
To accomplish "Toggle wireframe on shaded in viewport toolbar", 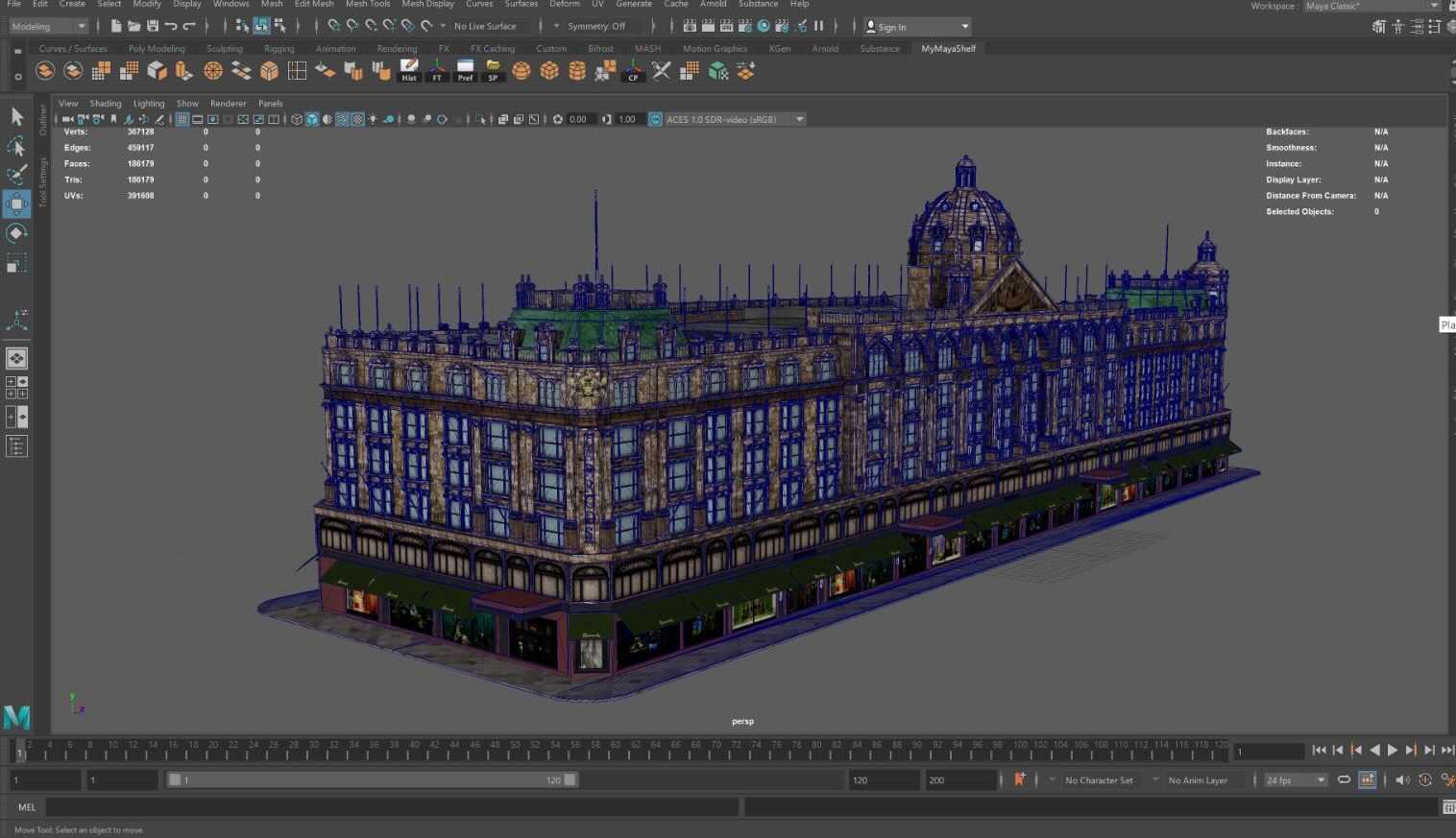I will [x=343, y=119].
